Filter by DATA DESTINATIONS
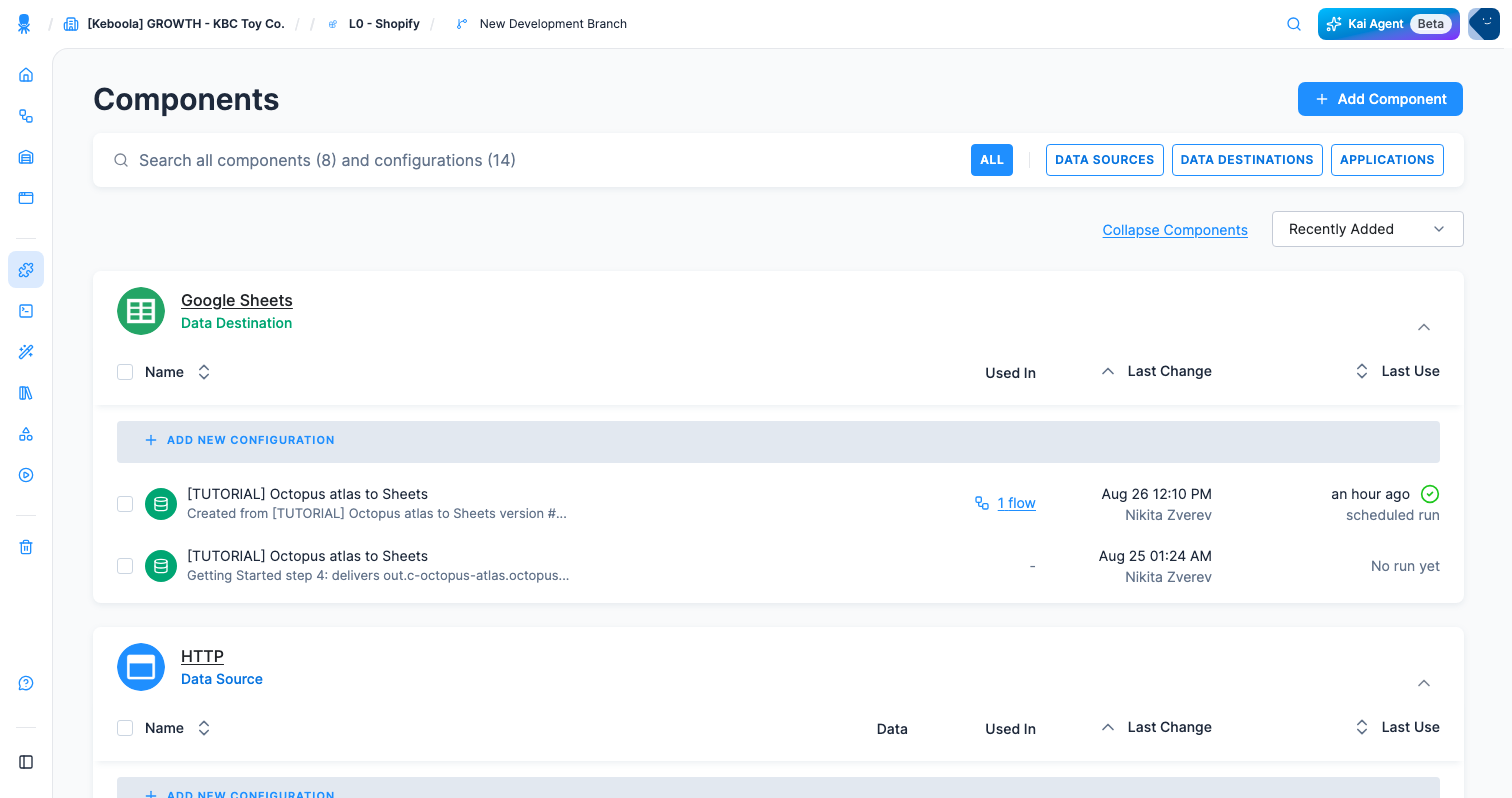 pyautogui.click(x=1247, y=160)
